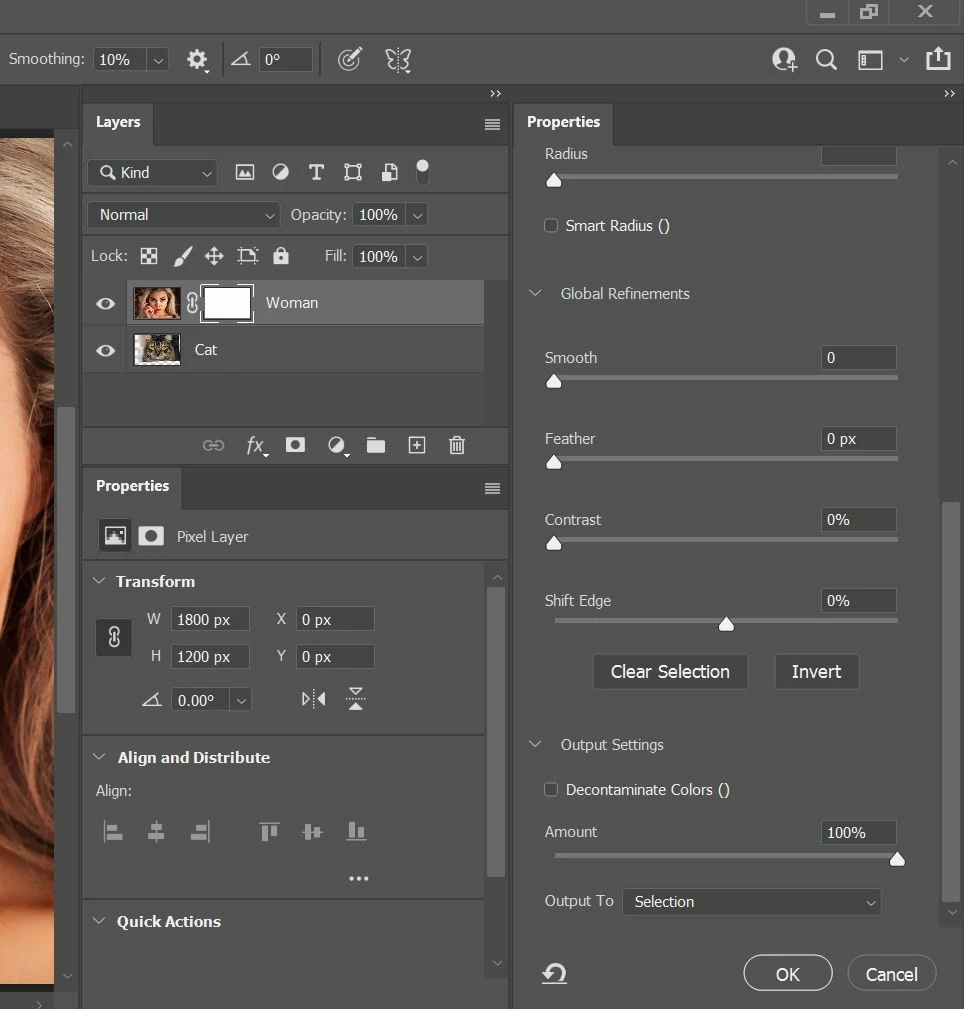The image size is (964, 1009).
Task: Click the flip horizontal icon in Transform
Action: [313, 700]
